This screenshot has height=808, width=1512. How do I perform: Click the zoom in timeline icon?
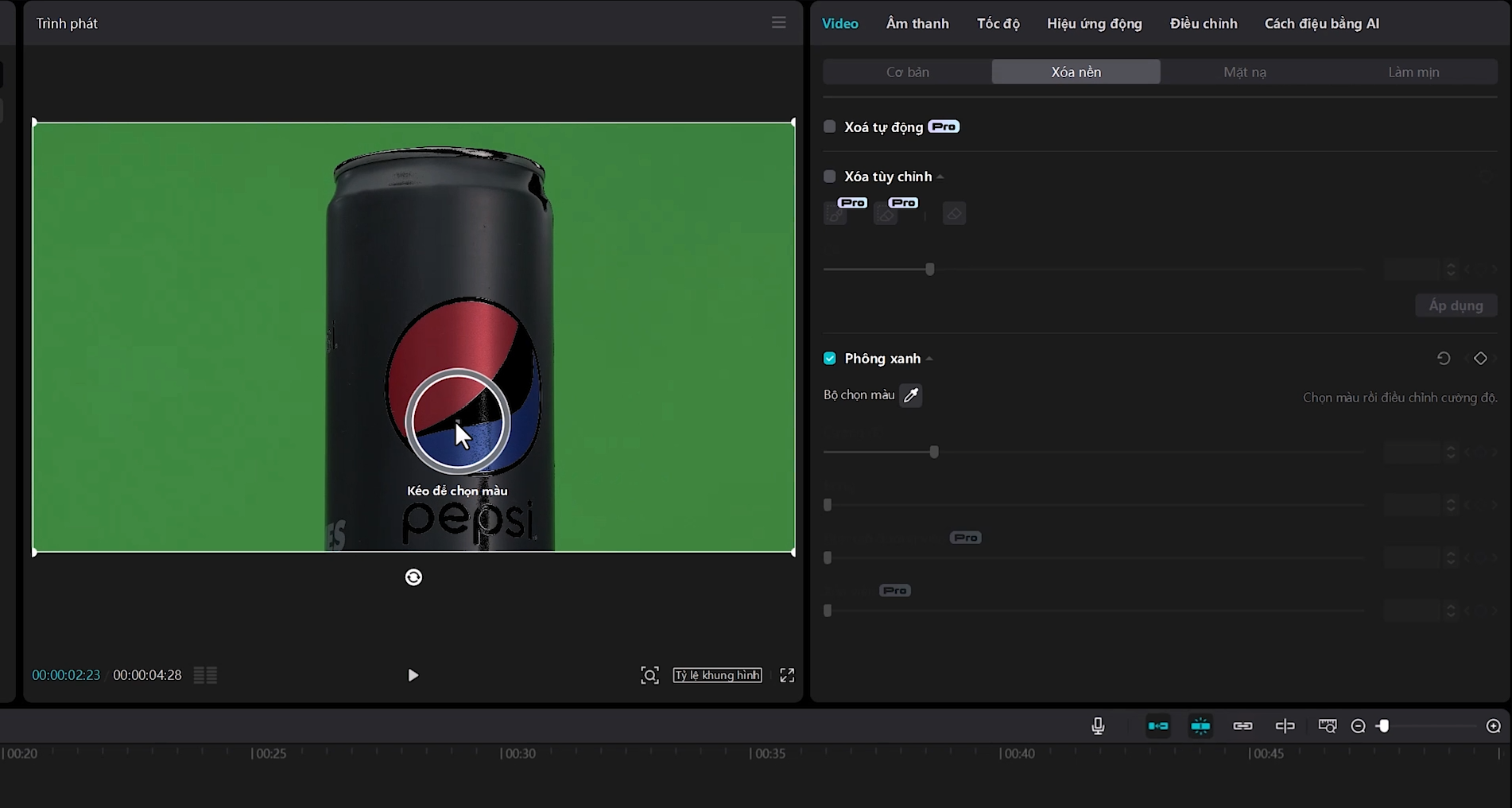1494,726
